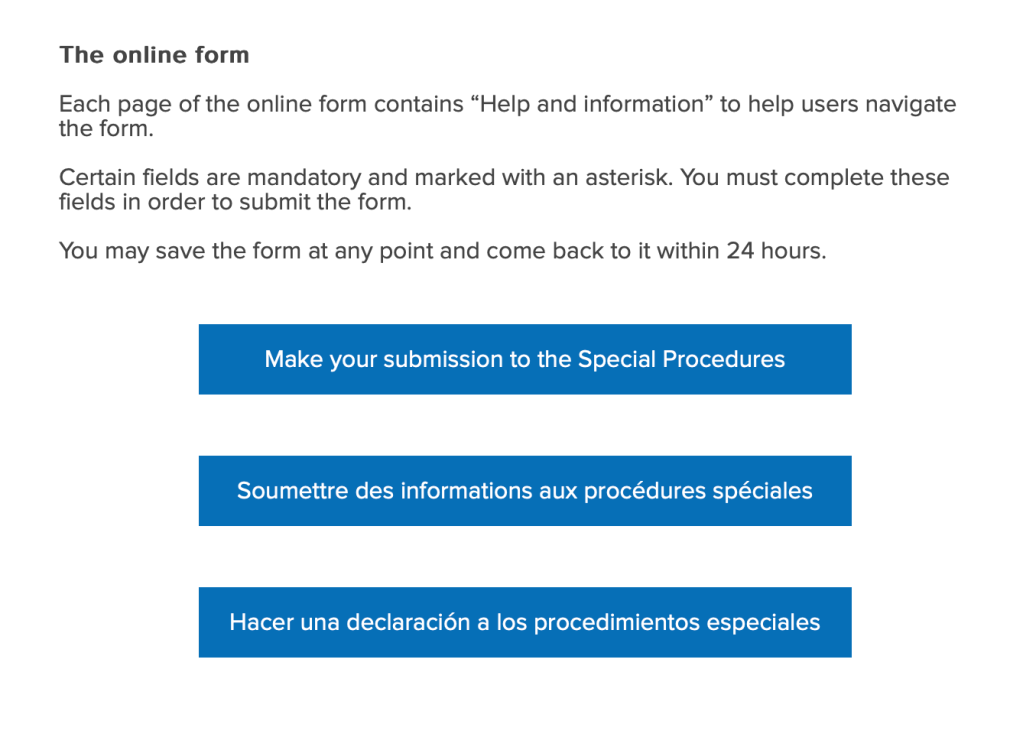Click "procedimientos especiales" in the Spanish button
Screen dimensions: 1023x734
(x=677, y=622)
